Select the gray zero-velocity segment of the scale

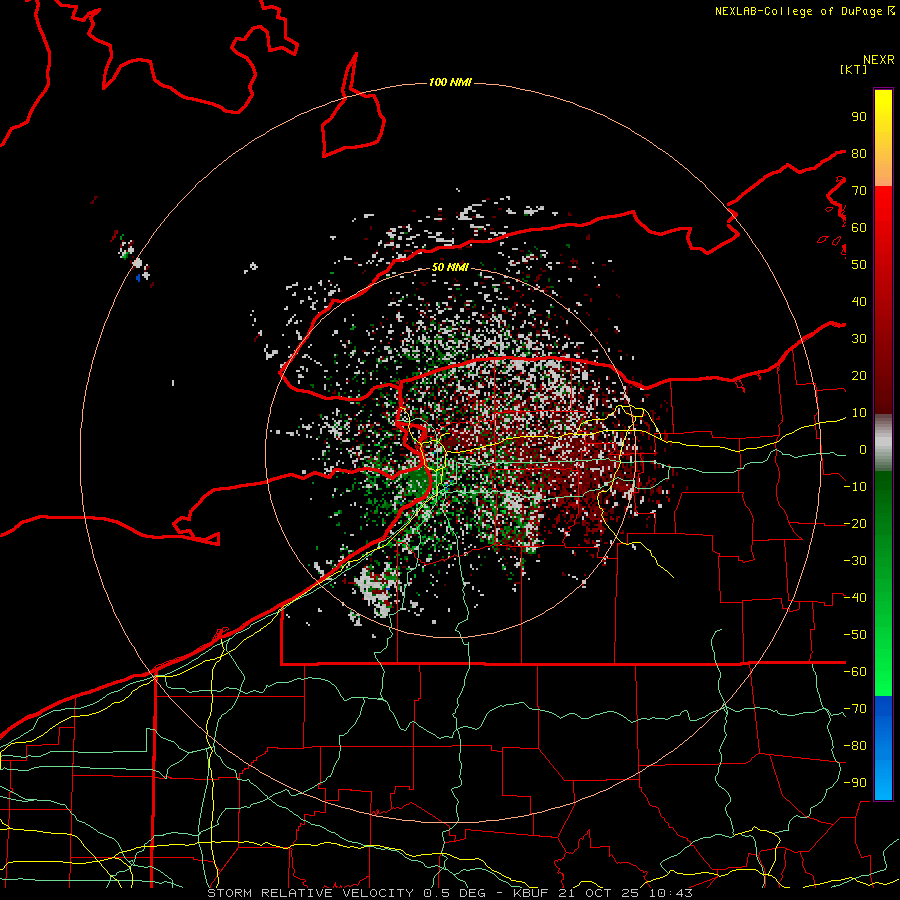[883, 443]
